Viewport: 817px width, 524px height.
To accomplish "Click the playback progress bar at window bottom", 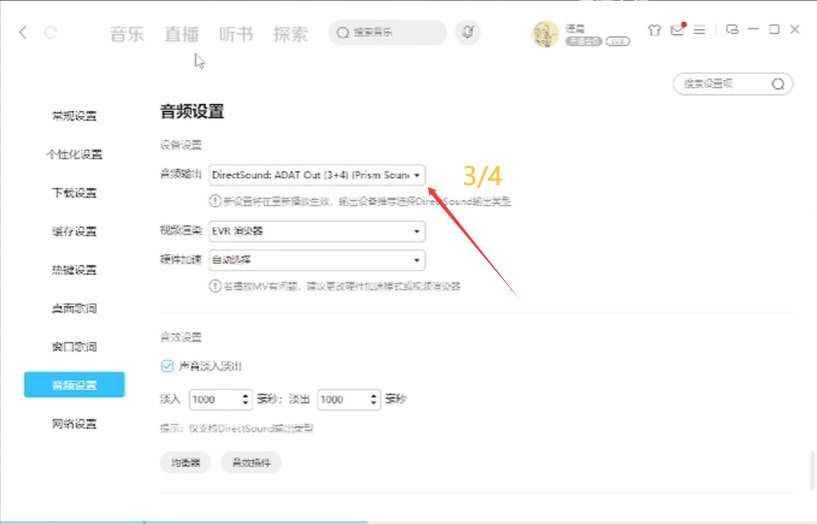I will pos(408,521).
